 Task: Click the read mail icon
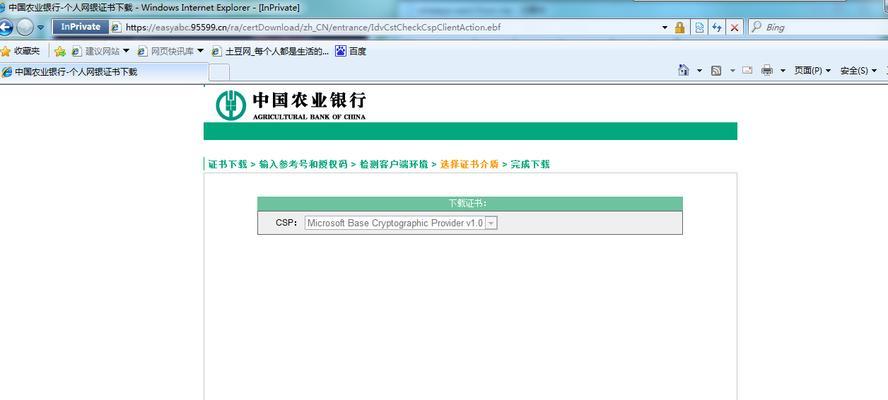[747, 70]
